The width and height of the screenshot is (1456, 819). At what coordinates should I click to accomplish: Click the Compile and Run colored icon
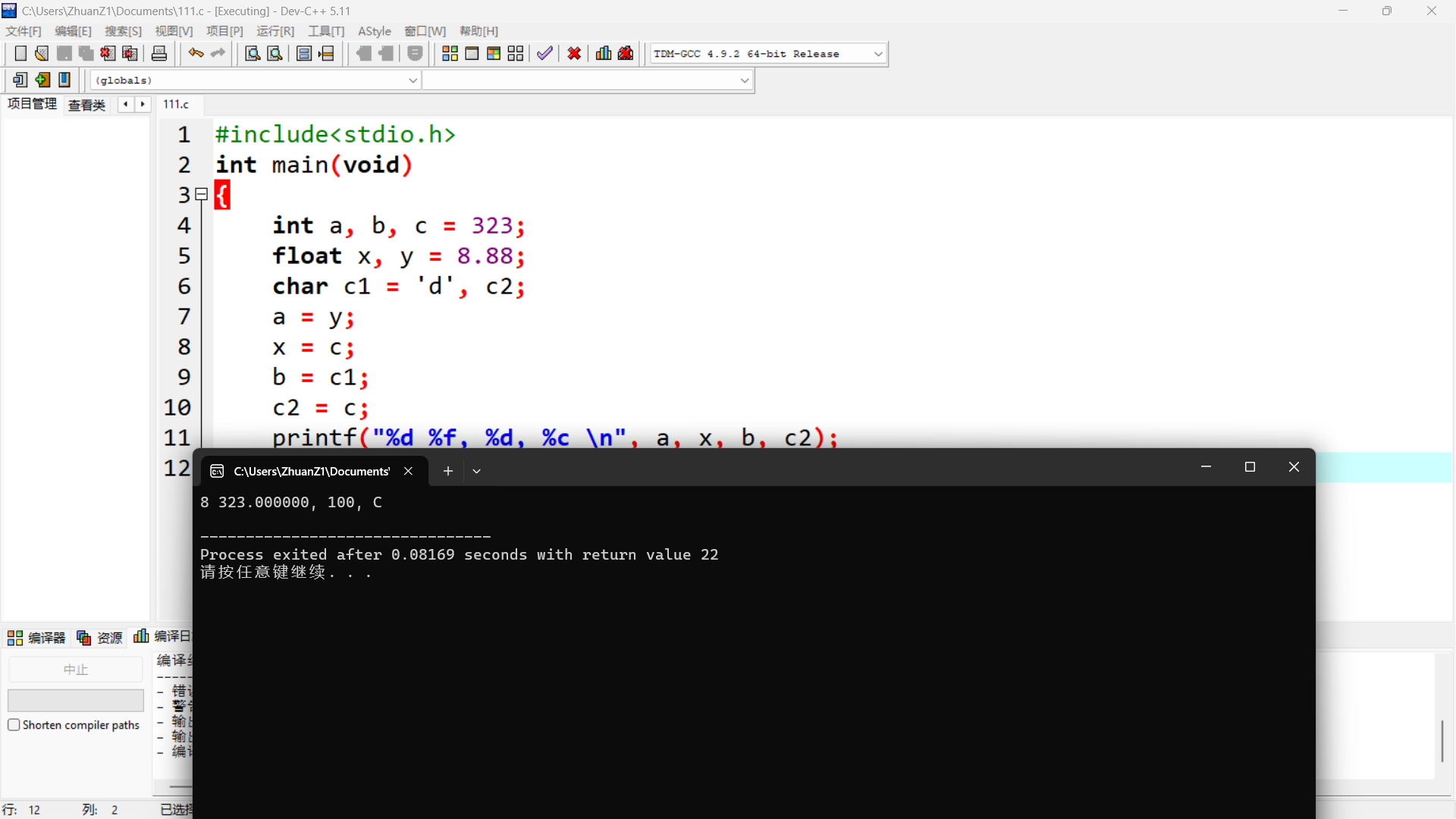pos(494,54)
